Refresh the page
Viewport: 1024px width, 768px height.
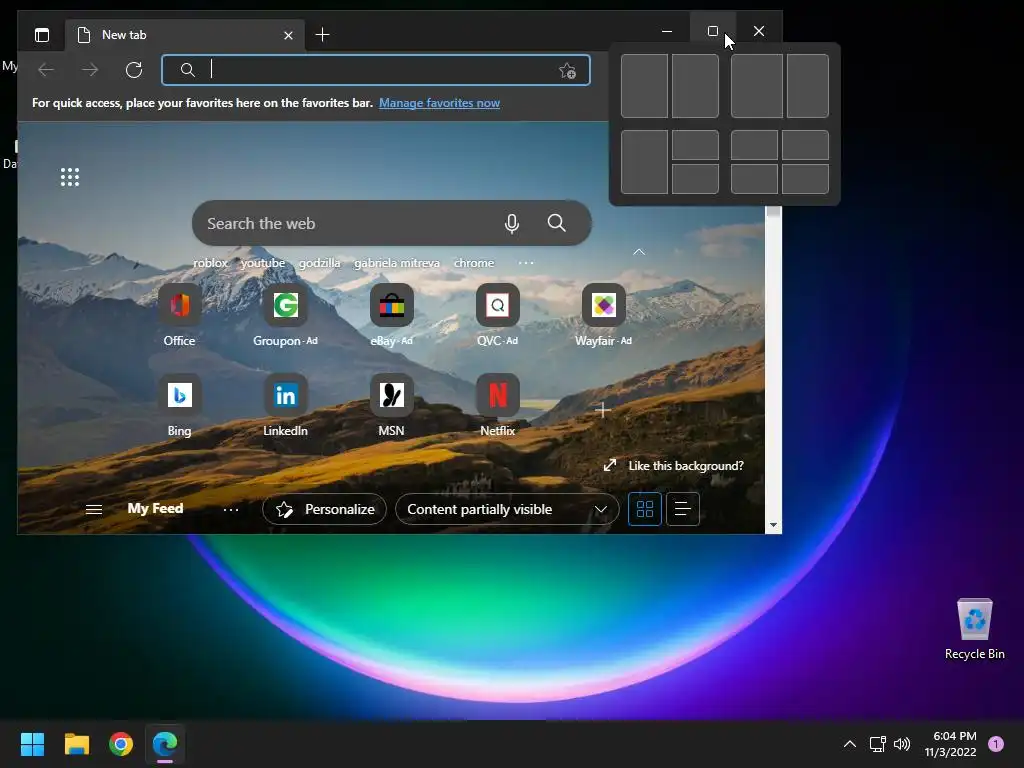(x=134, y=70)
